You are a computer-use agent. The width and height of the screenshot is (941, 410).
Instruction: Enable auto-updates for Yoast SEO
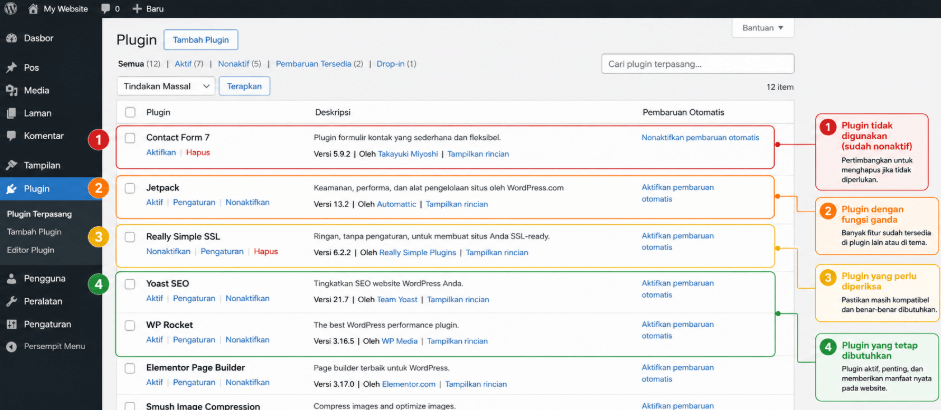[x=678, y=289]
